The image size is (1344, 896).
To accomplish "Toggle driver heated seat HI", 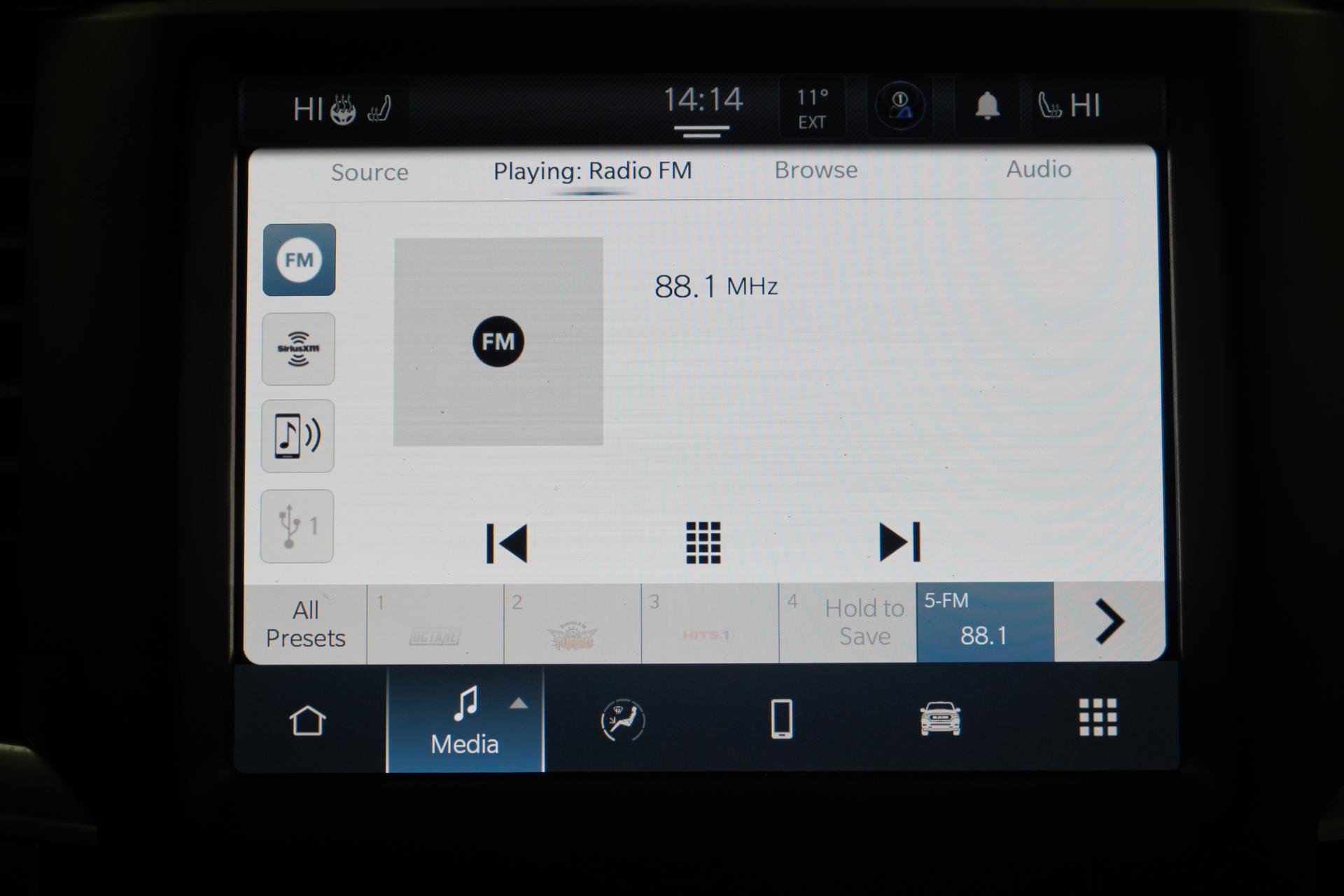I will point(379,109).
